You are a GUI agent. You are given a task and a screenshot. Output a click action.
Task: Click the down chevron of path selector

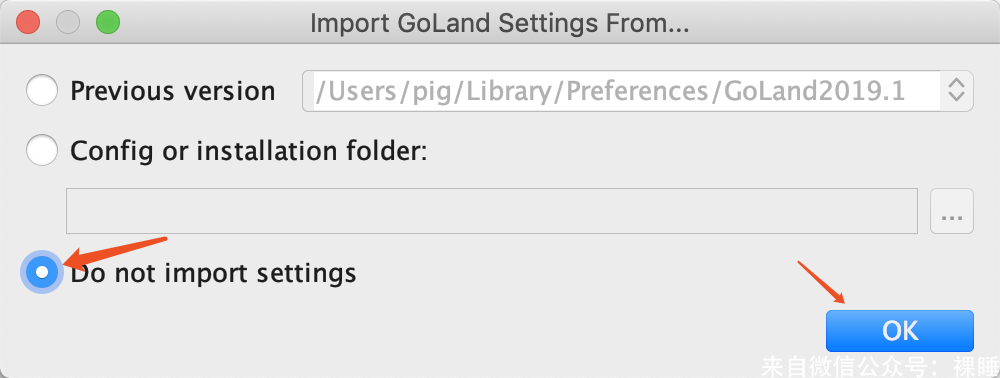coord(956,98)
